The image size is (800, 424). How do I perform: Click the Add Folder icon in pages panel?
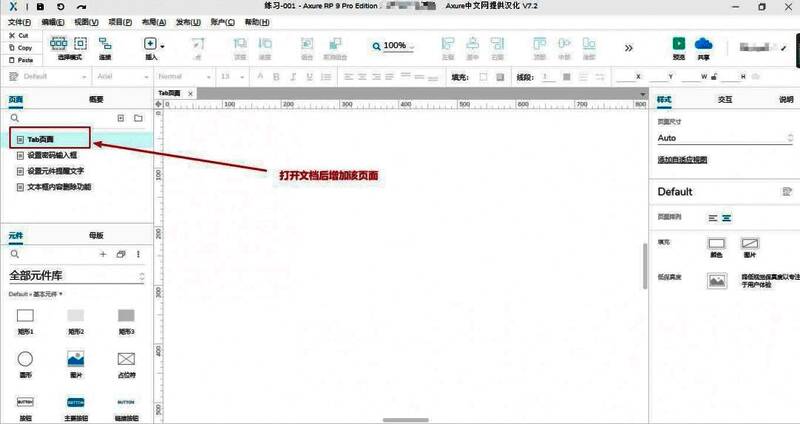(x=138, y=118)
